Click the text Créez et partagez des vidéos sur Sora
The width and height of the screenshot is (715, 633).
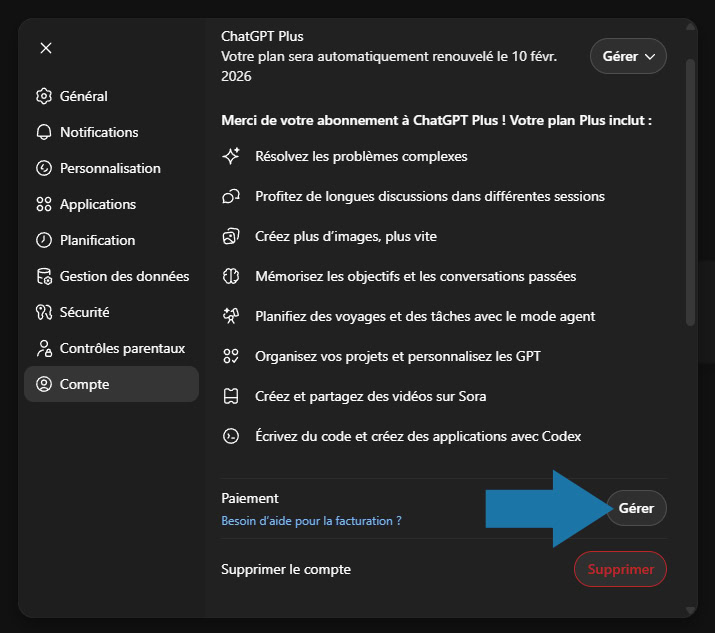(371, 396)
